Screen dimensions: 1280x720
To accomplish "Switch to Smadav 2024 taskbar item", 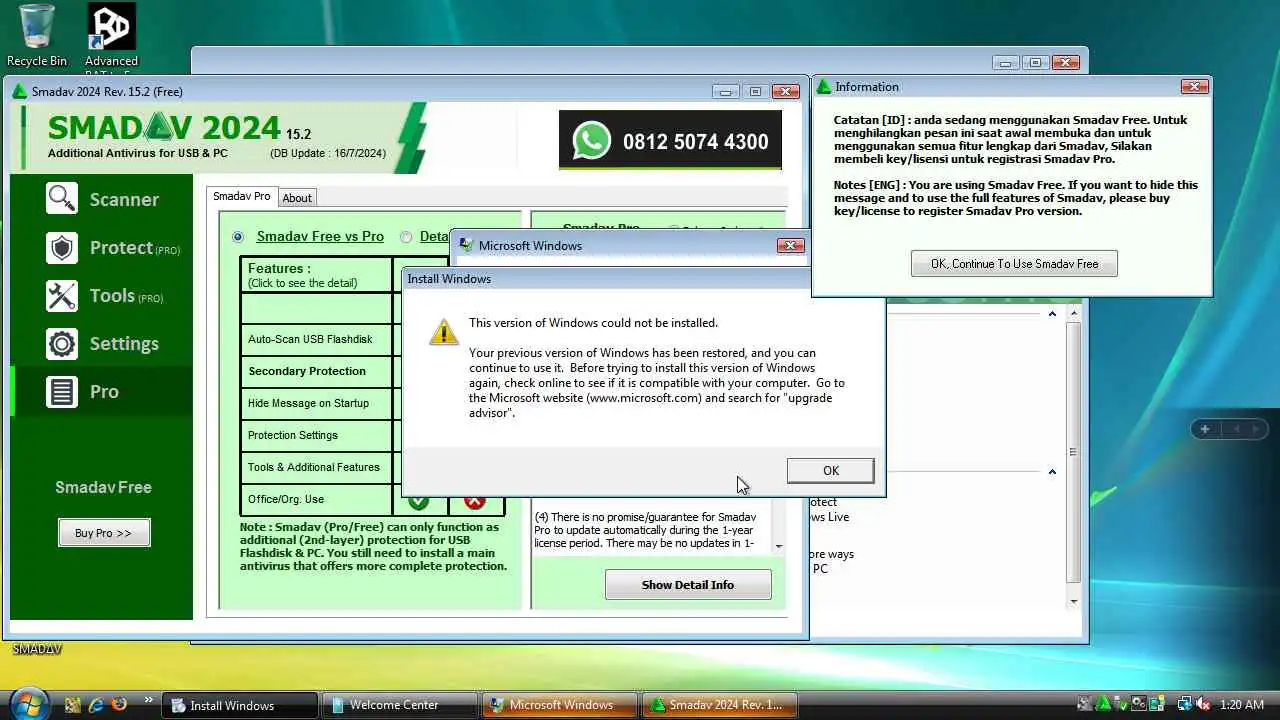I will point(720,705).
